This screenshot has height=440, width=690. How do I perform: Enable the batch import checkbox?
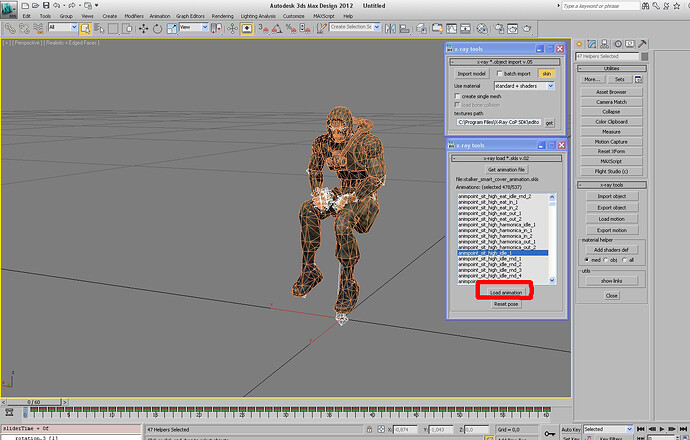[x=499, y=73]
